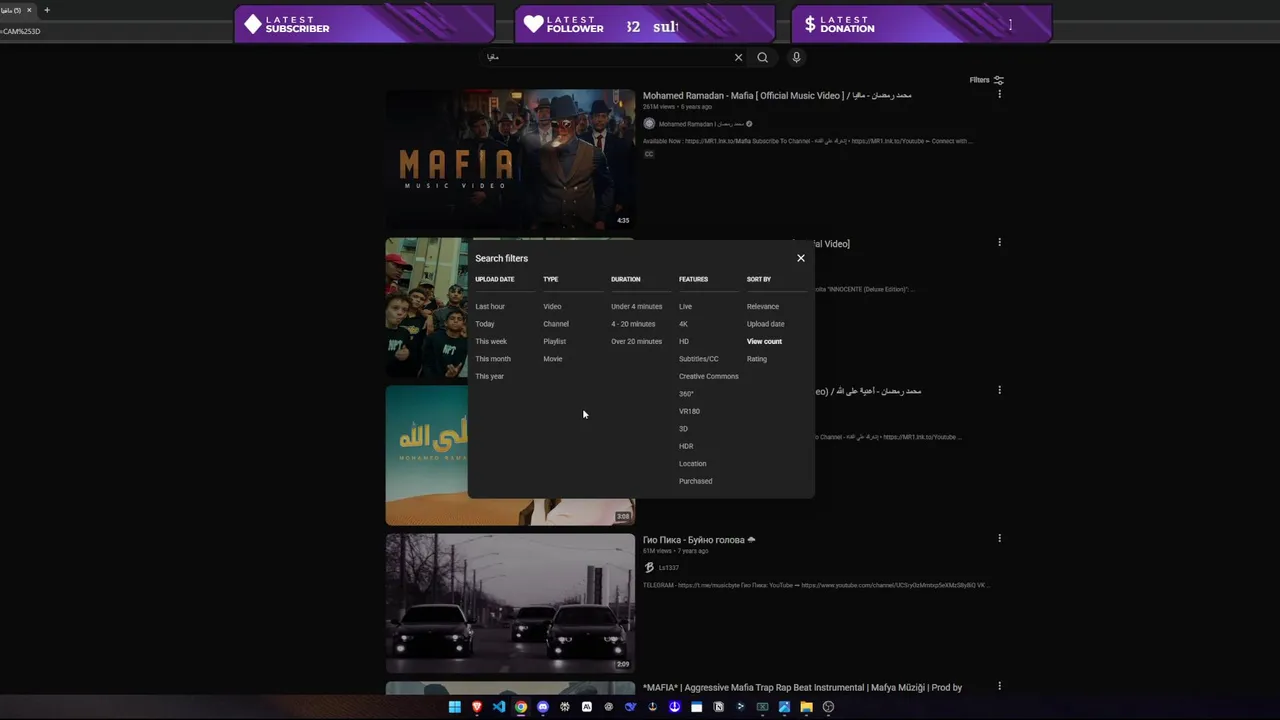Enable VR180 feature filter

(689, 411)
